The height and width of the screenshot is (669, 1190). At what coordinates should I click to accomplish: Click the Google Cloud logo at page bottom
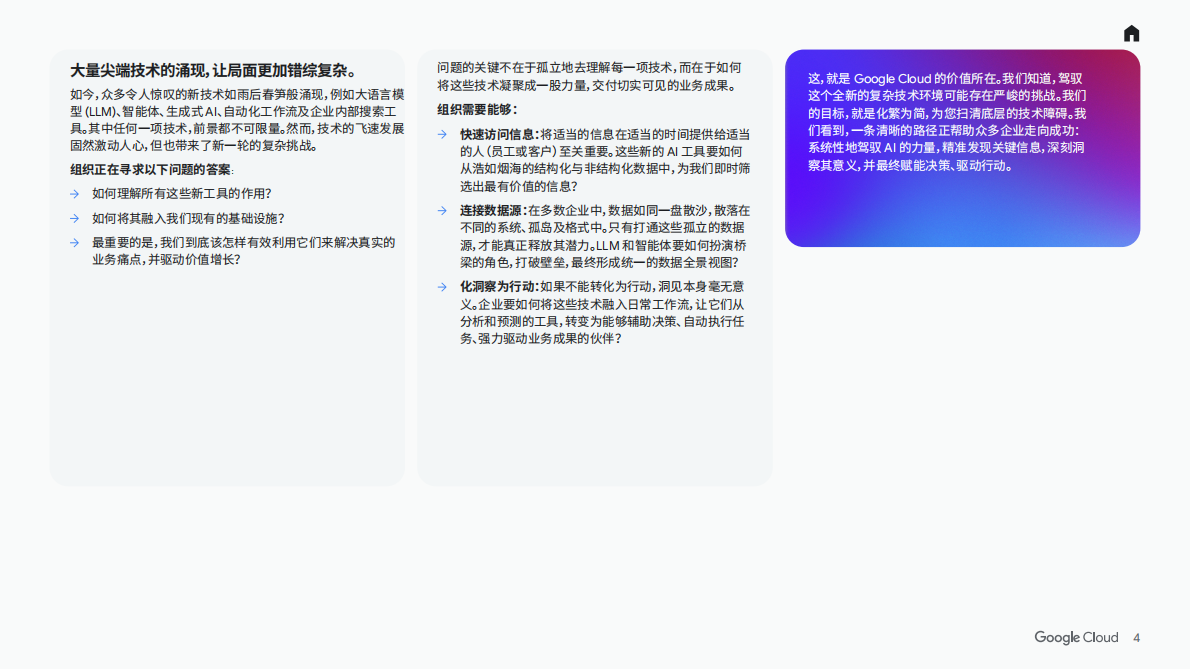(1076, 637)
